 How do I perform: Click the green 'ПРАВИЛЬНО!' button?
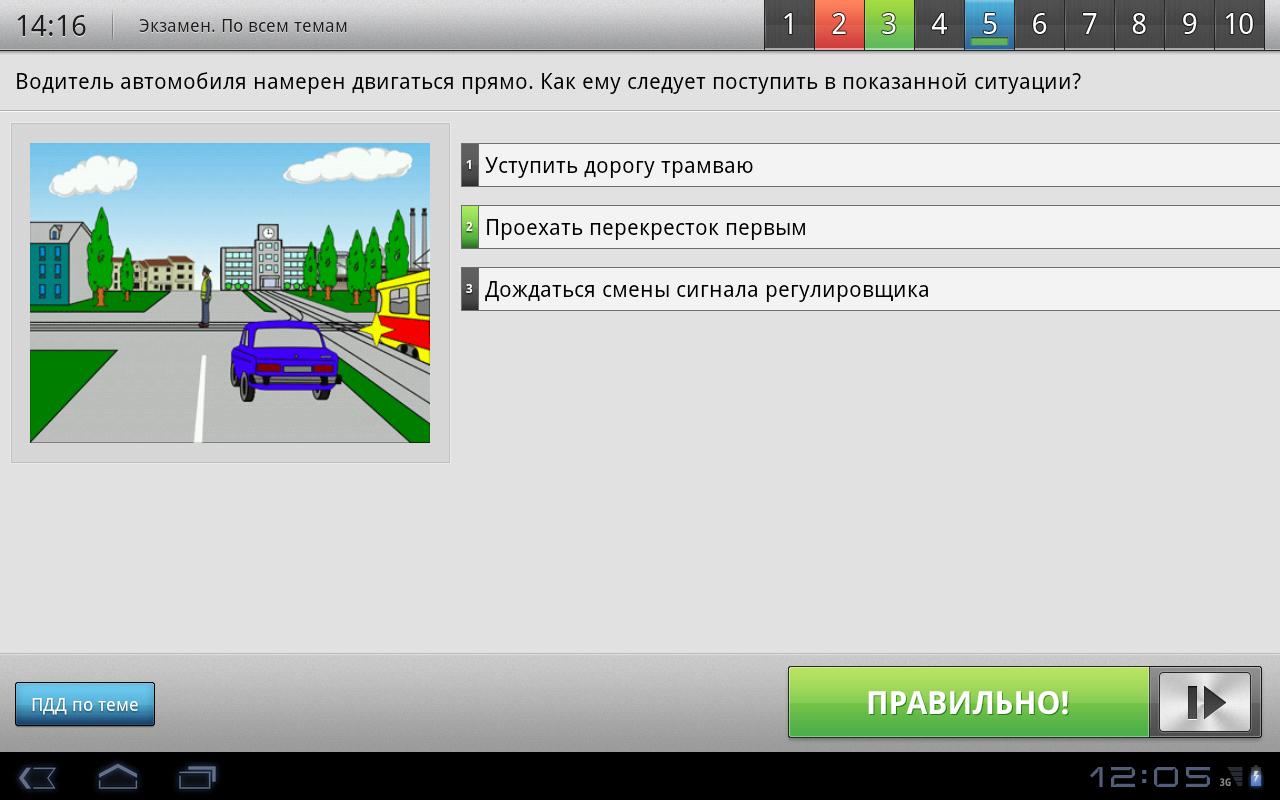[968, 702]
